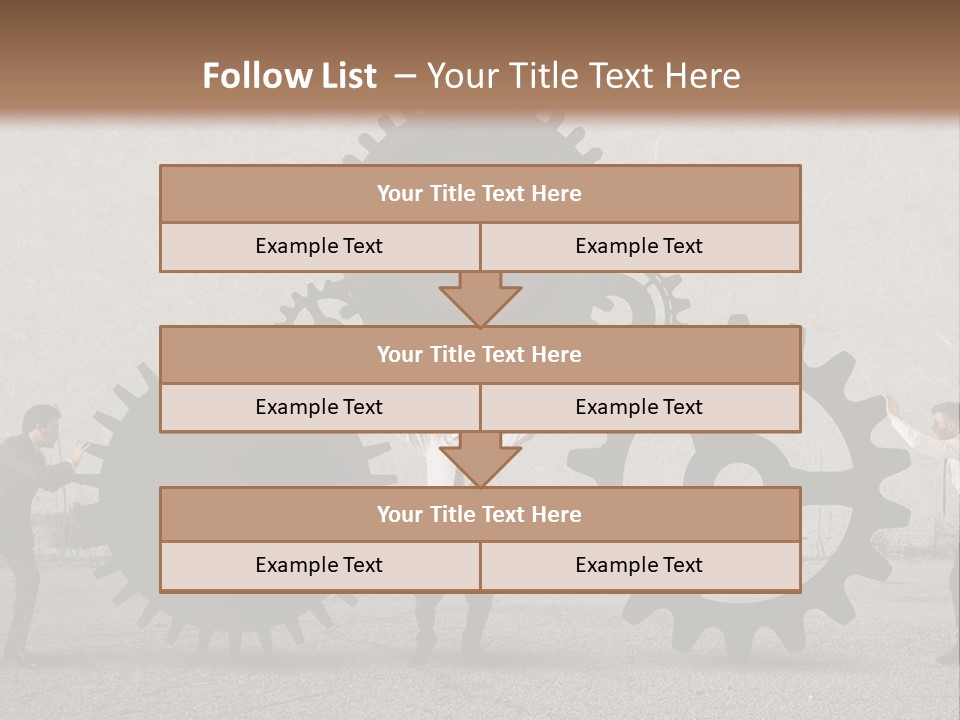This screenshot has width=960, height=720.
Task: Click the small gear between the top and middle blocks
Action: (x=312, y=304)
